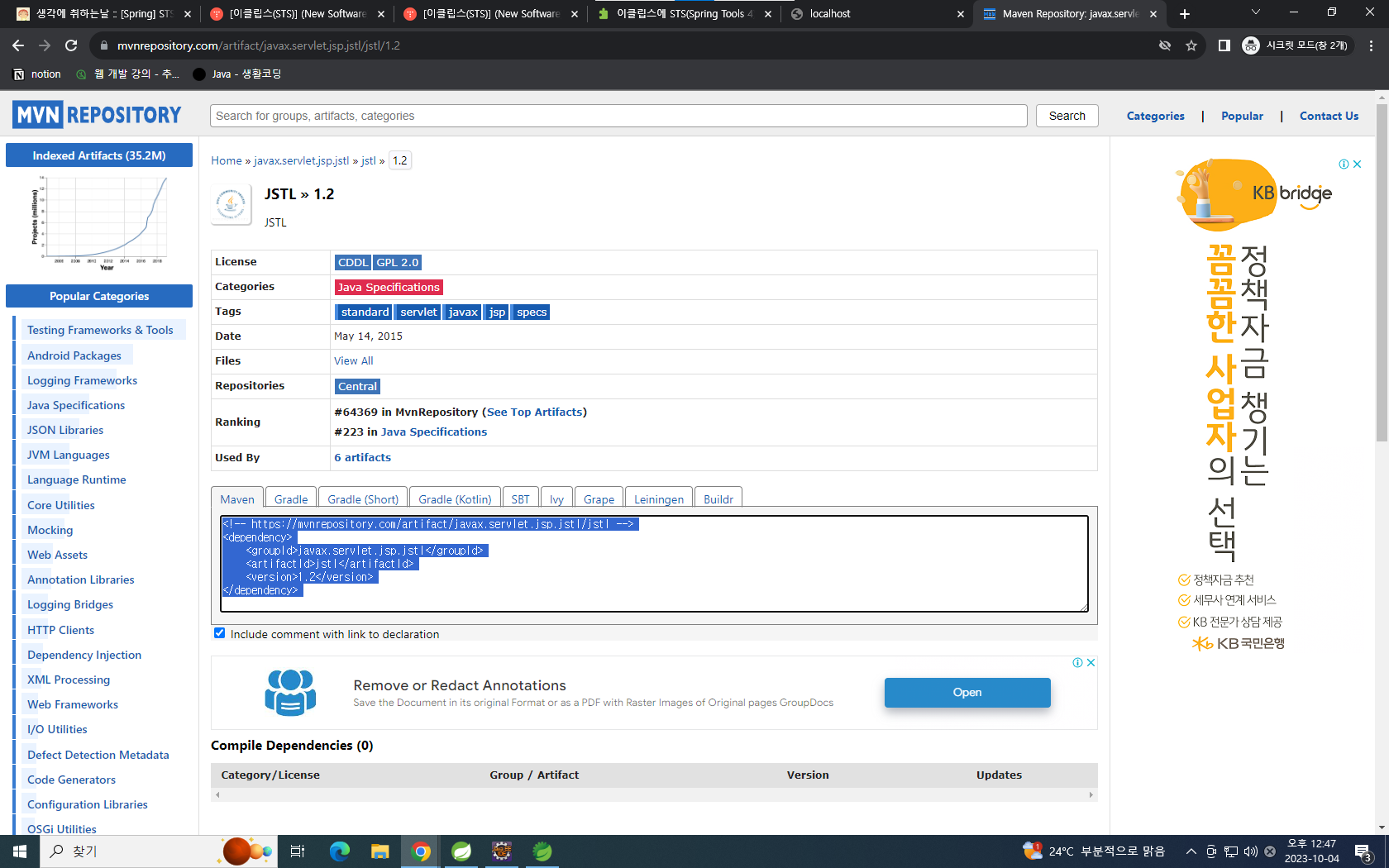
Task: Go back with the browser back arrow
Action: pos(18,45)
